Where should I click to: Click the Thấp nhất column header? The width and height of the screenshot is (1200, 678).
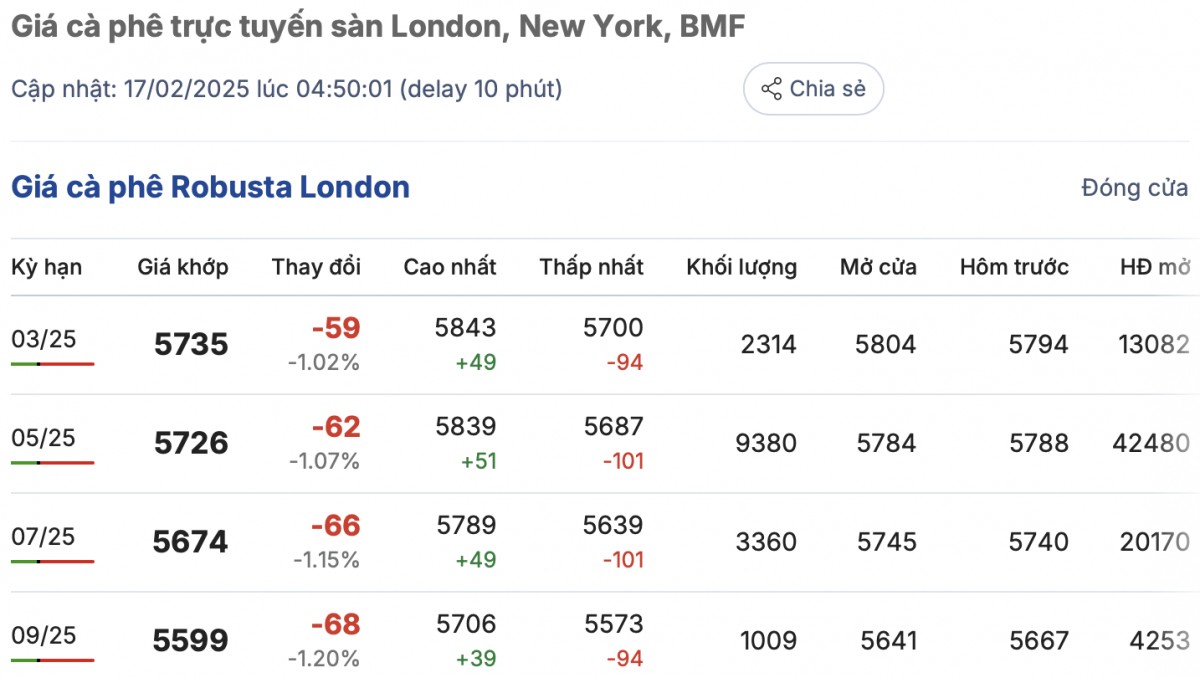(591, 267)
